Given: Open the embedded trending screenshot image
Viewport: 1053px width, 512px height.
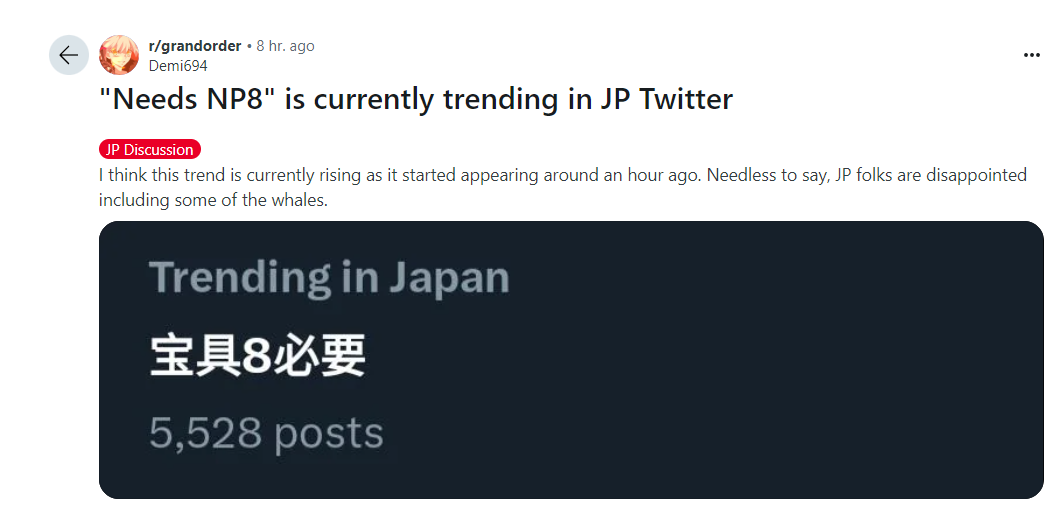Looking at the screenshot, I should (570, 360).
